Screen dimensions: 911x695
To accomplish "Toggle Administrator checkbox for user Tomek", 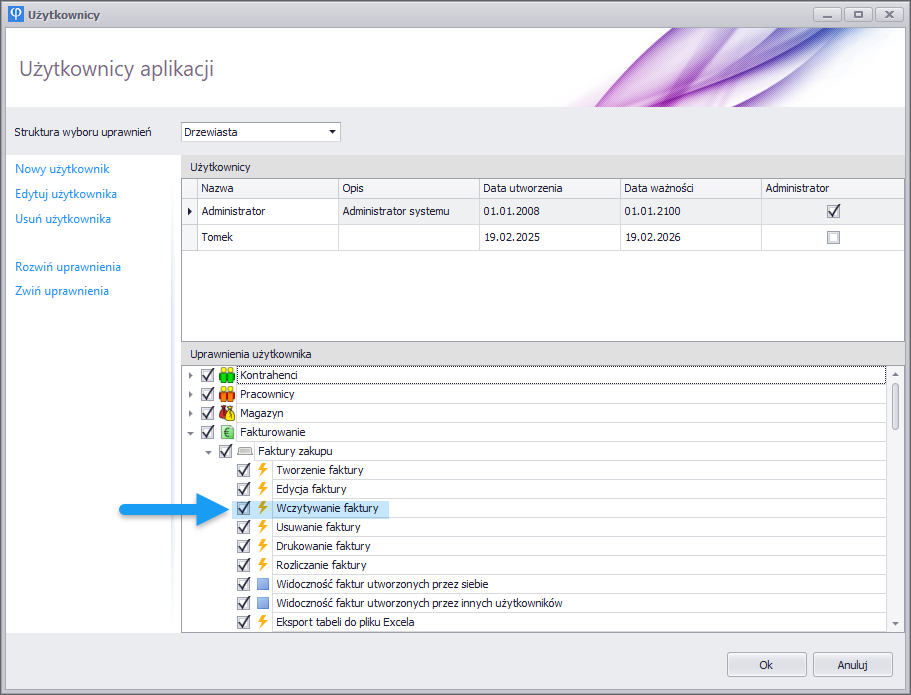I will click(x=833, y=238).
